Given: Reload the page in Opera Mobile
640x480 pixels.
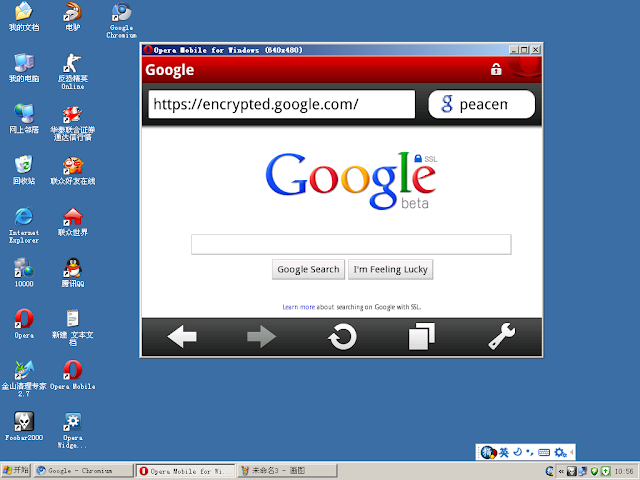Looking at the screenshot, I should (x=342, y=337).
